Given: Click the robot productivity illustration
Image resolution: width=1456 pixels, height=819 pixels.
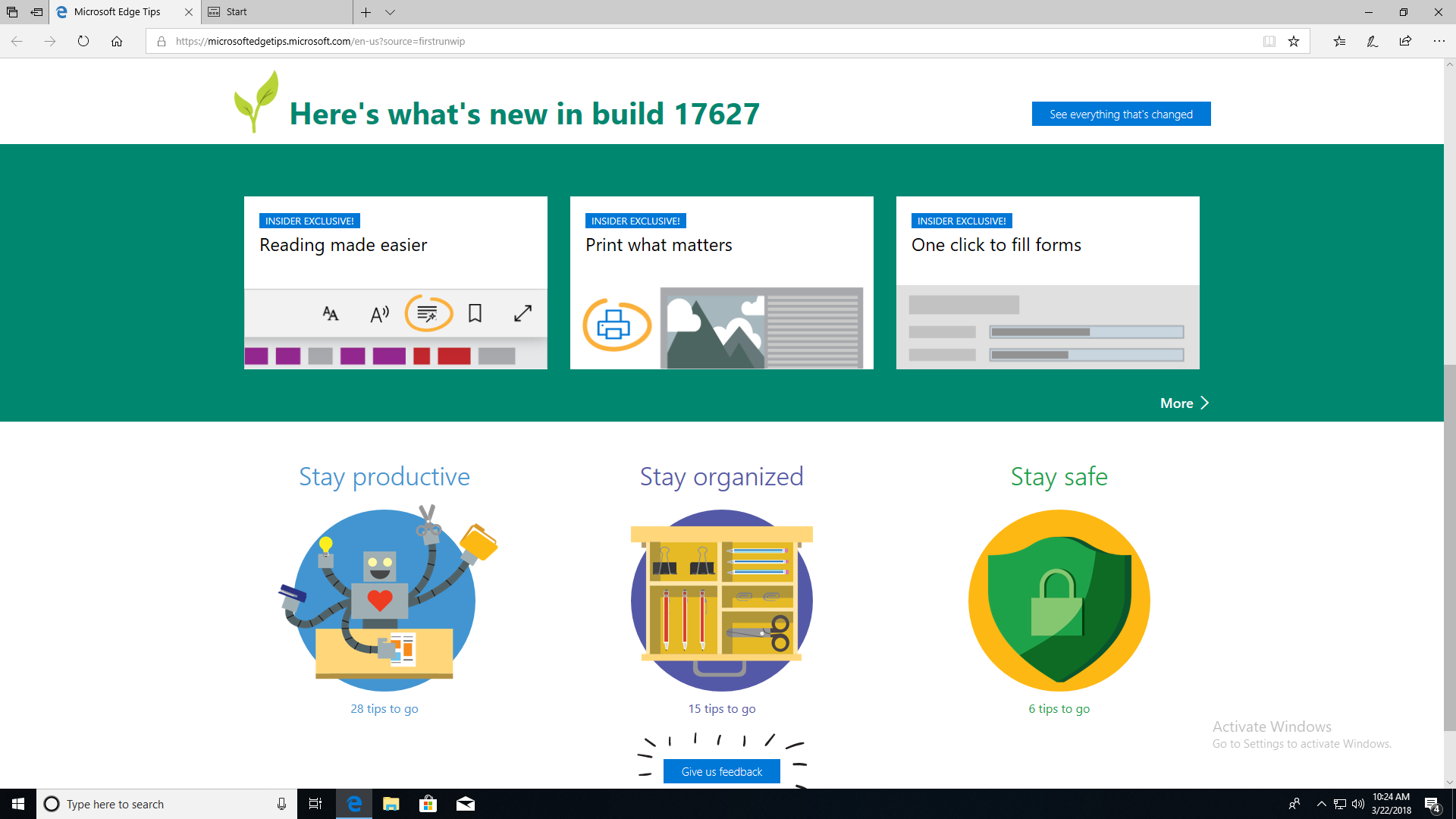Looking at the screenshot, I should (x=387, y=597).
